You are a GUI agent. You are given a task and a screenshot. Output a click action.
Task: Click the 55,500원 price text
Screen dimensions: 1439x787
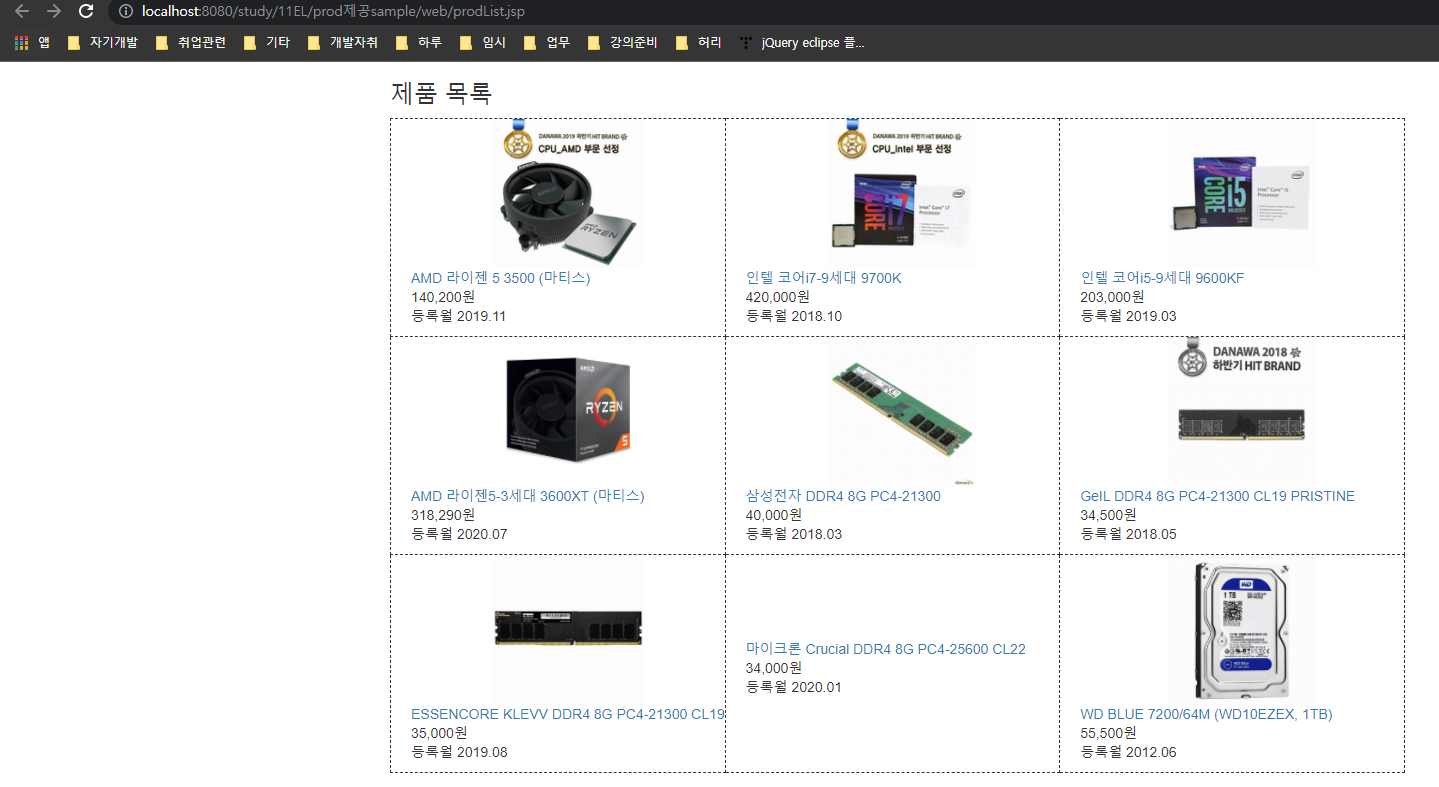click(x=1108, y=733)
